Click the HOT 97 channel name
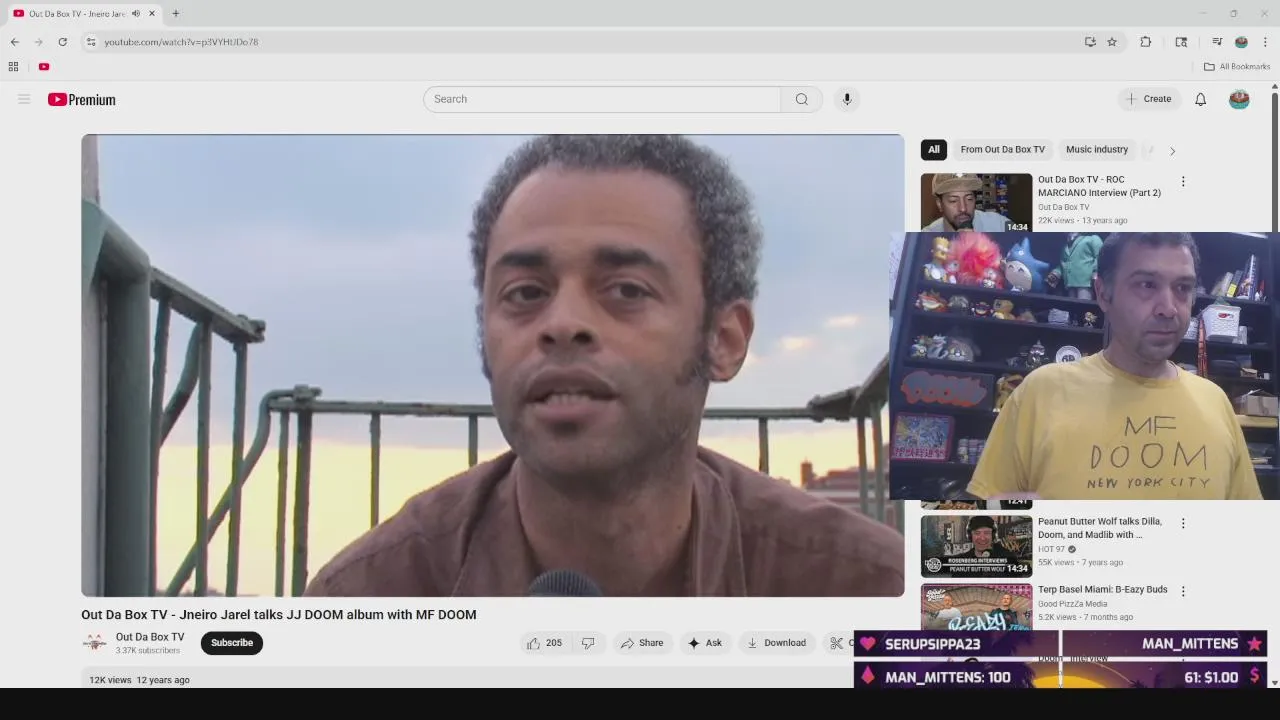 point(1051,549)
